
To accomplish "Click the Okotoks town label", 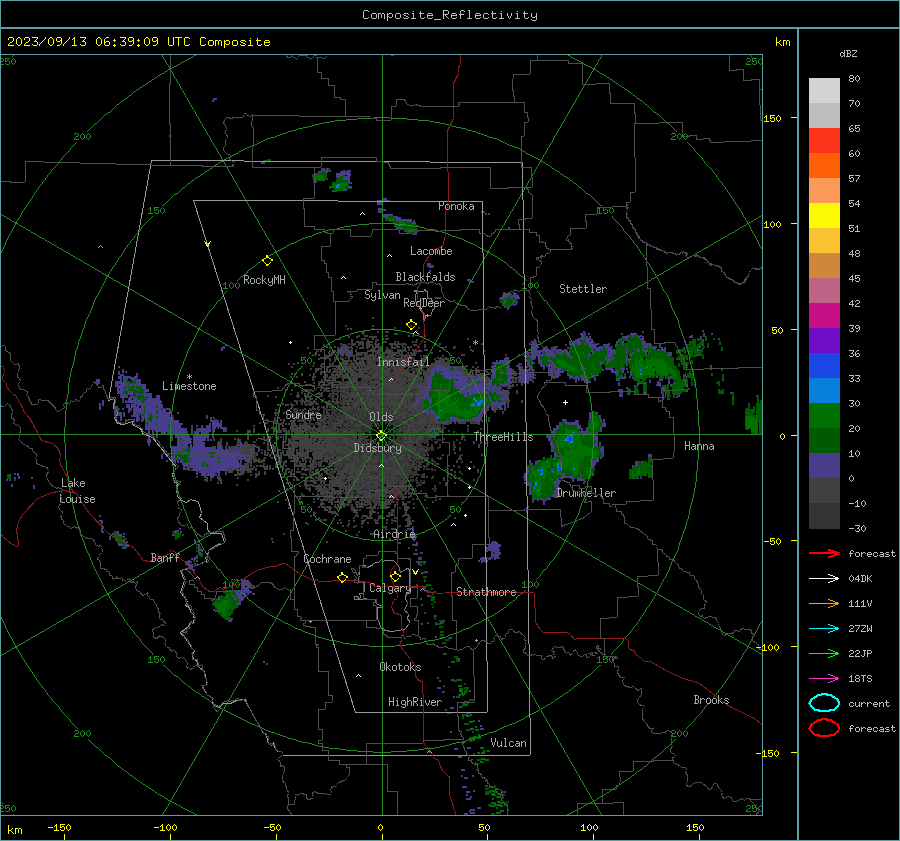I will click(x=400, y=667).
